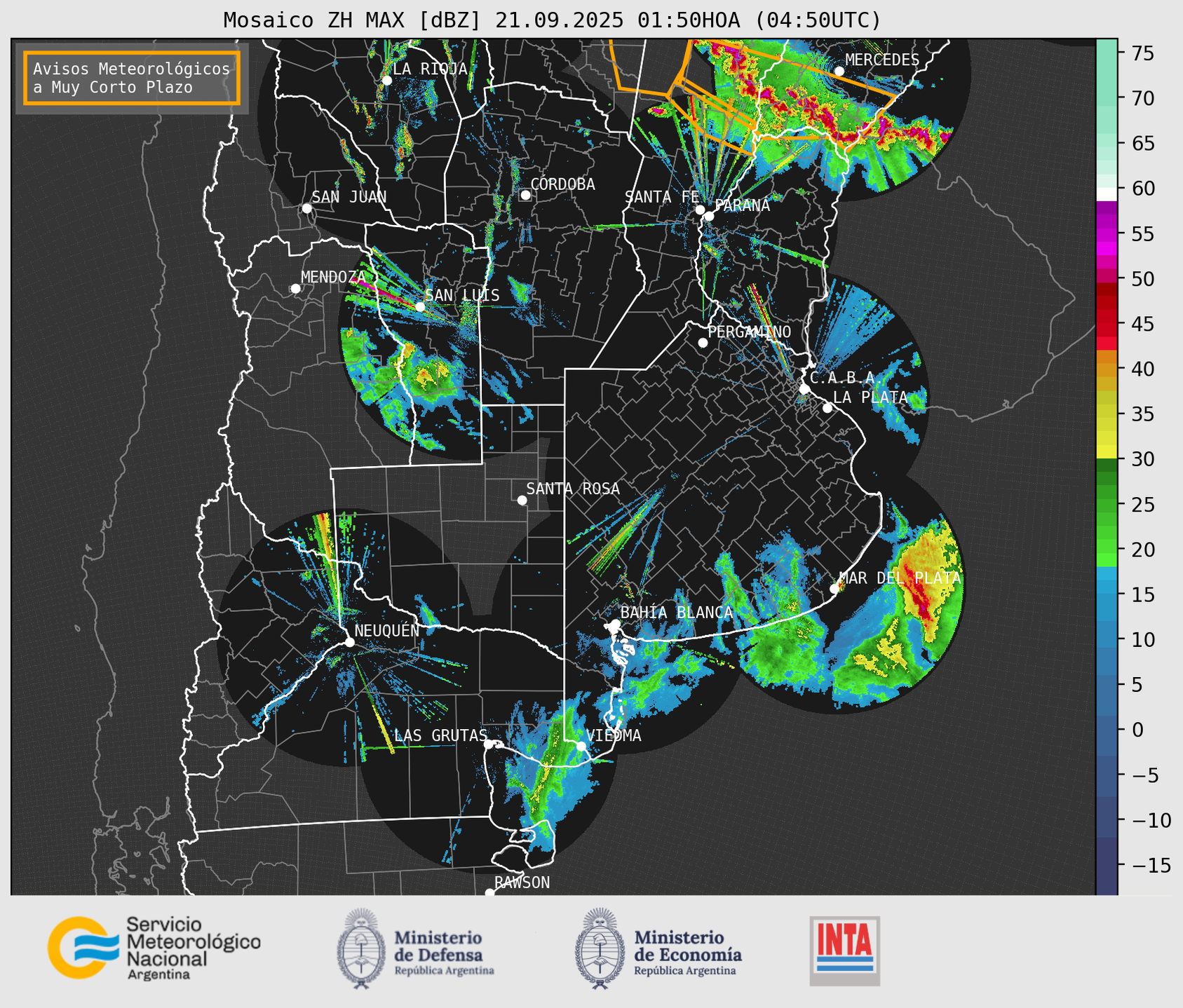This screenshot has width=1183, height=1008.
Task: Click the LAS GRUTAS city label
Action: 440,735
